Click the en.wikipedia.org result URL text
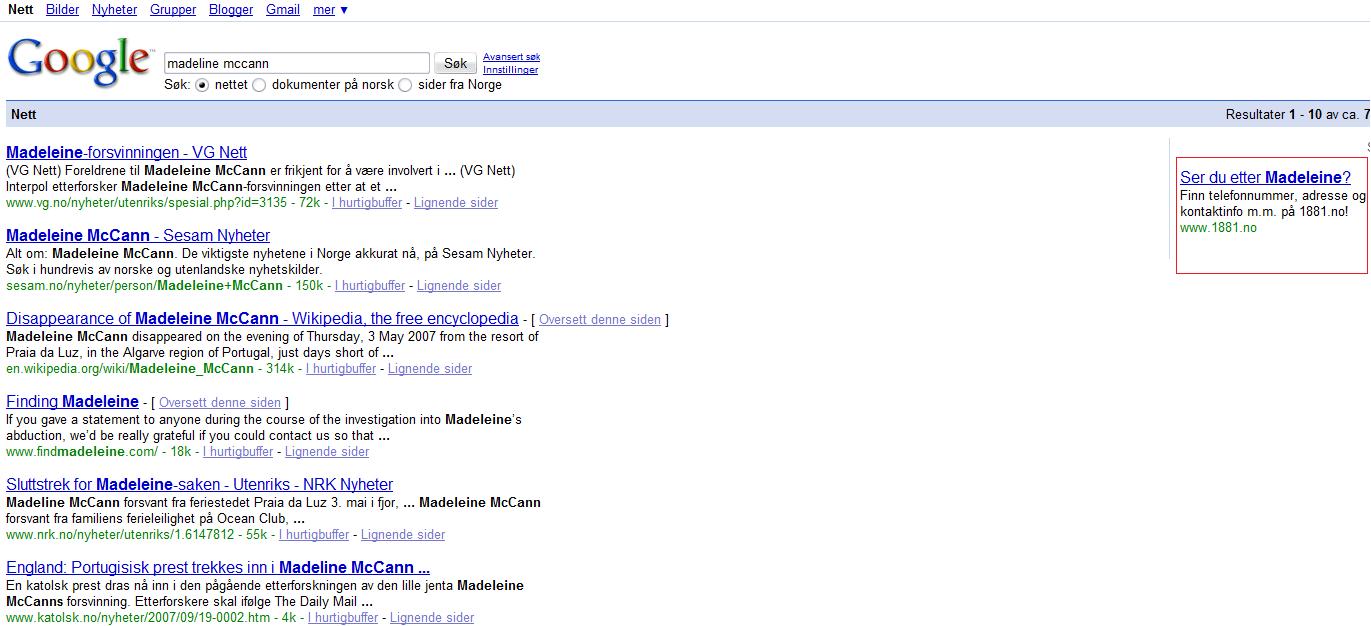Screen dimensions: 1371x626 point(130,369)
